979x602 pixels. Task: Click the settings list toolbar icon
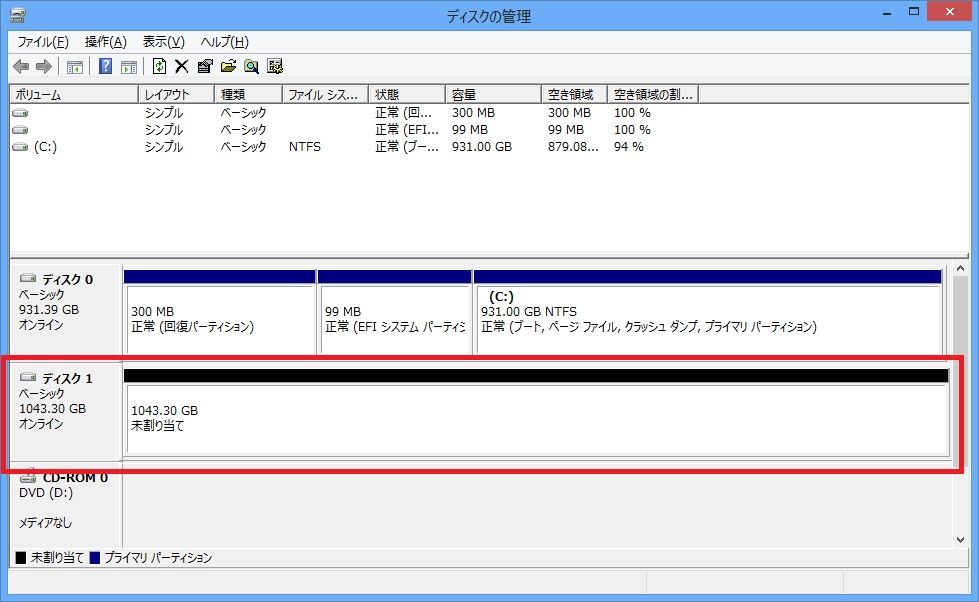pyautogui.click(x=275, y=66)
